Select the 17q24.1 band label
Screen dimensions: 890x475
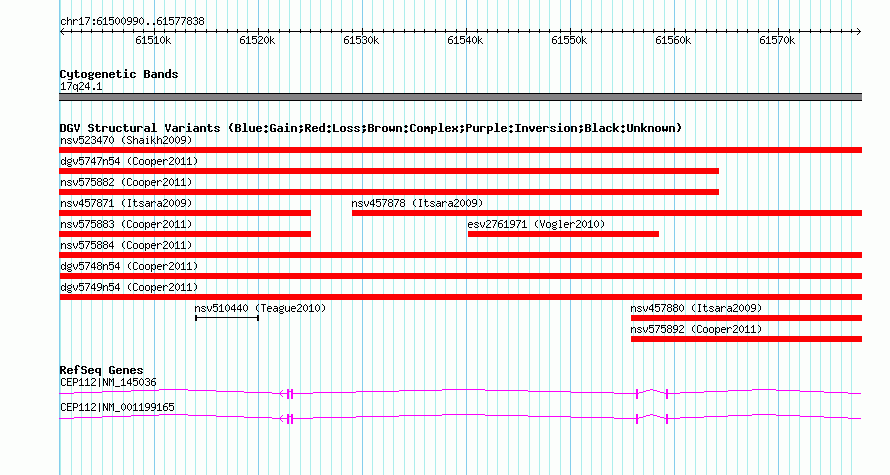[81, 86]
